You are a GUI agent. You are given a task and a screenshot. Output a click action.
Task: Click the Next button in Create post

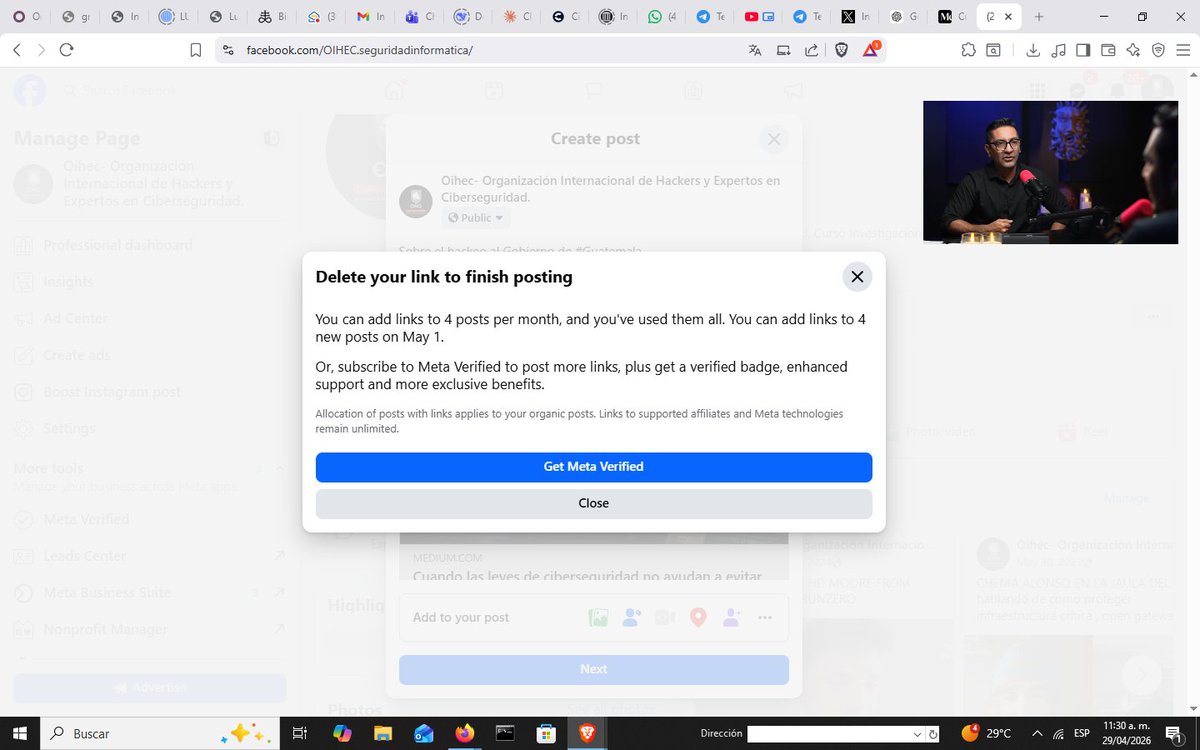594,669
